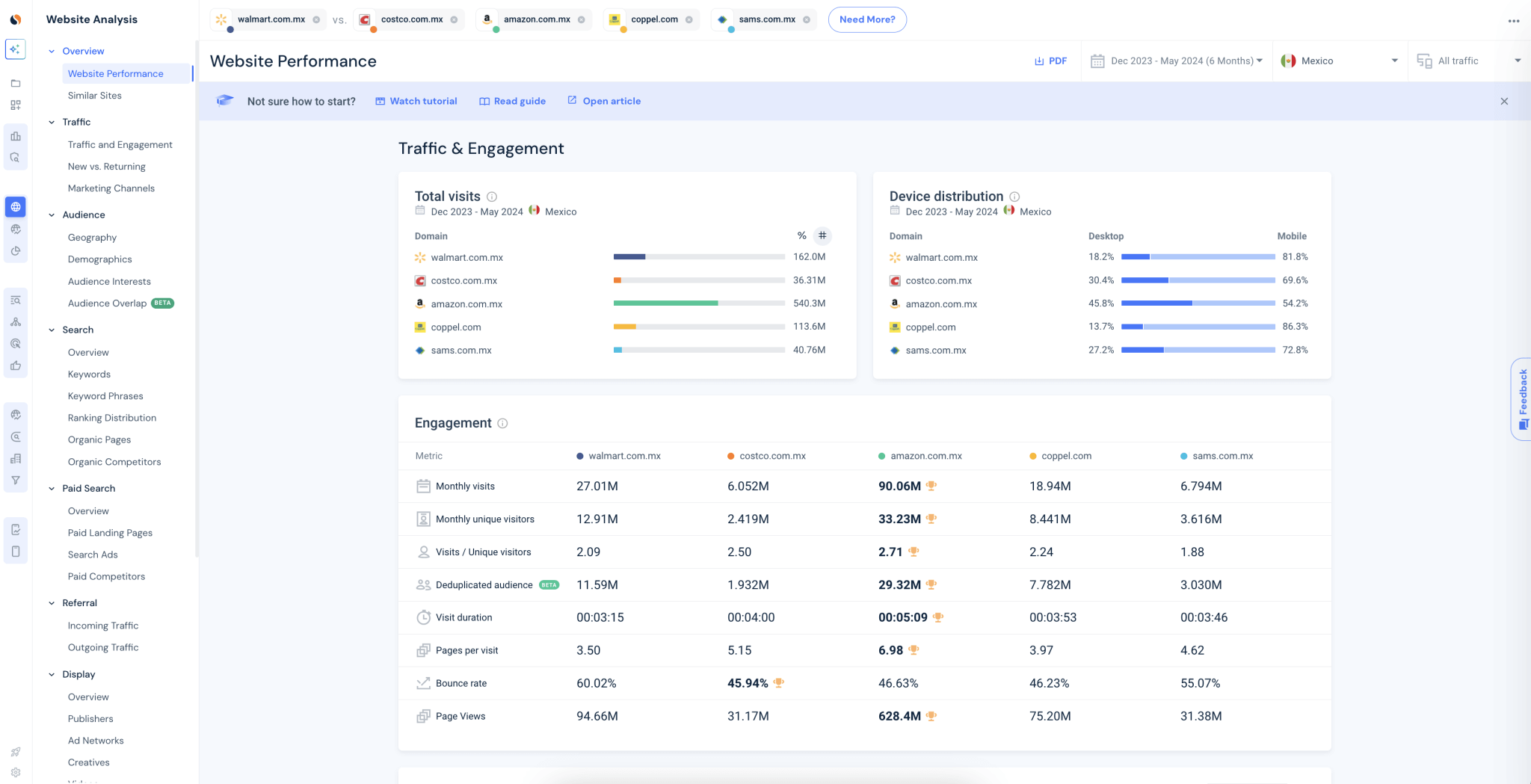This screenshot has width=1531, height=784.
Task: Click the thumbs-up icon in the sidebar
Action: click(x=15, y=365)
